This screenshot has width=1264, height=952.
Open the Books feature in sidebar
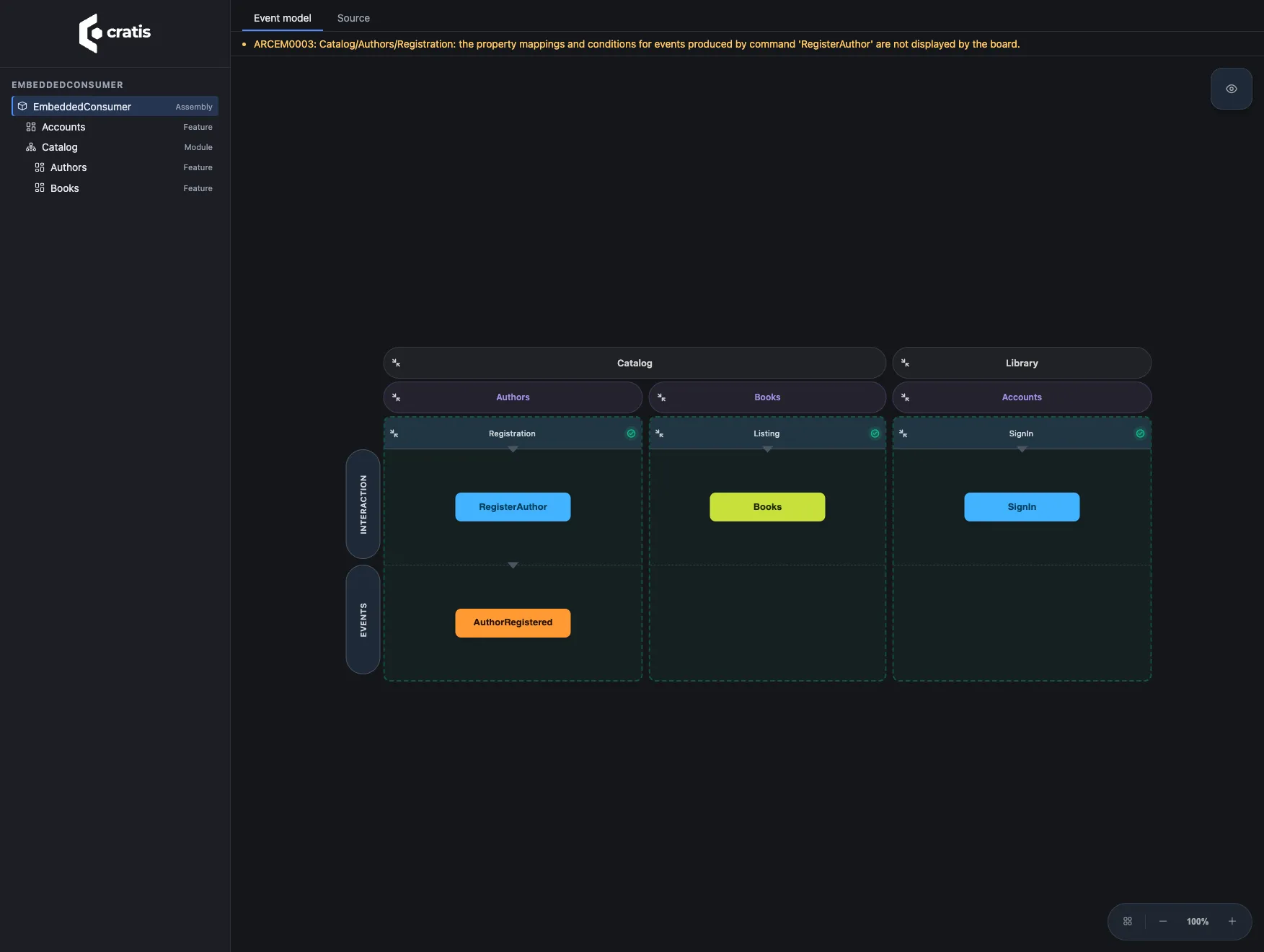tap(115, 188)
